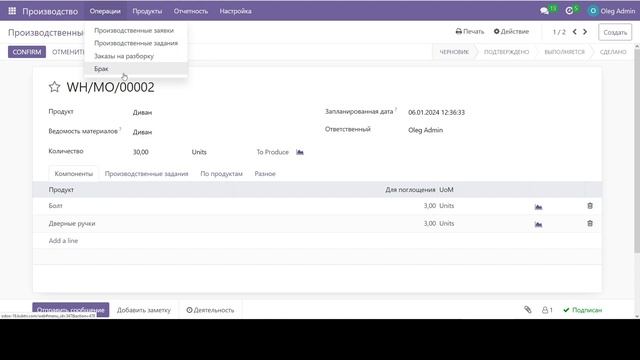
Task: Click Отправить сообщение button
Action: pos(71,310)
